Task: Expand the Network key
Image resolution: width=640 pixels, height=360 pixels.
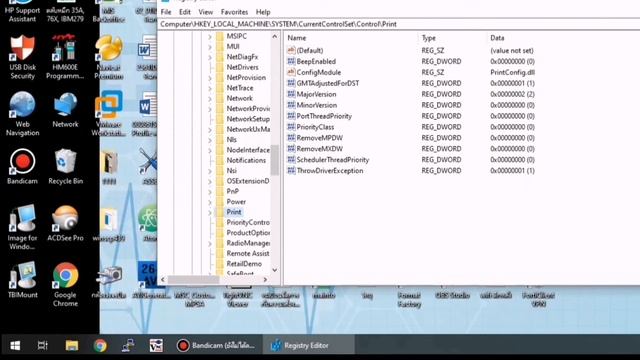Action: click(210, 98)
